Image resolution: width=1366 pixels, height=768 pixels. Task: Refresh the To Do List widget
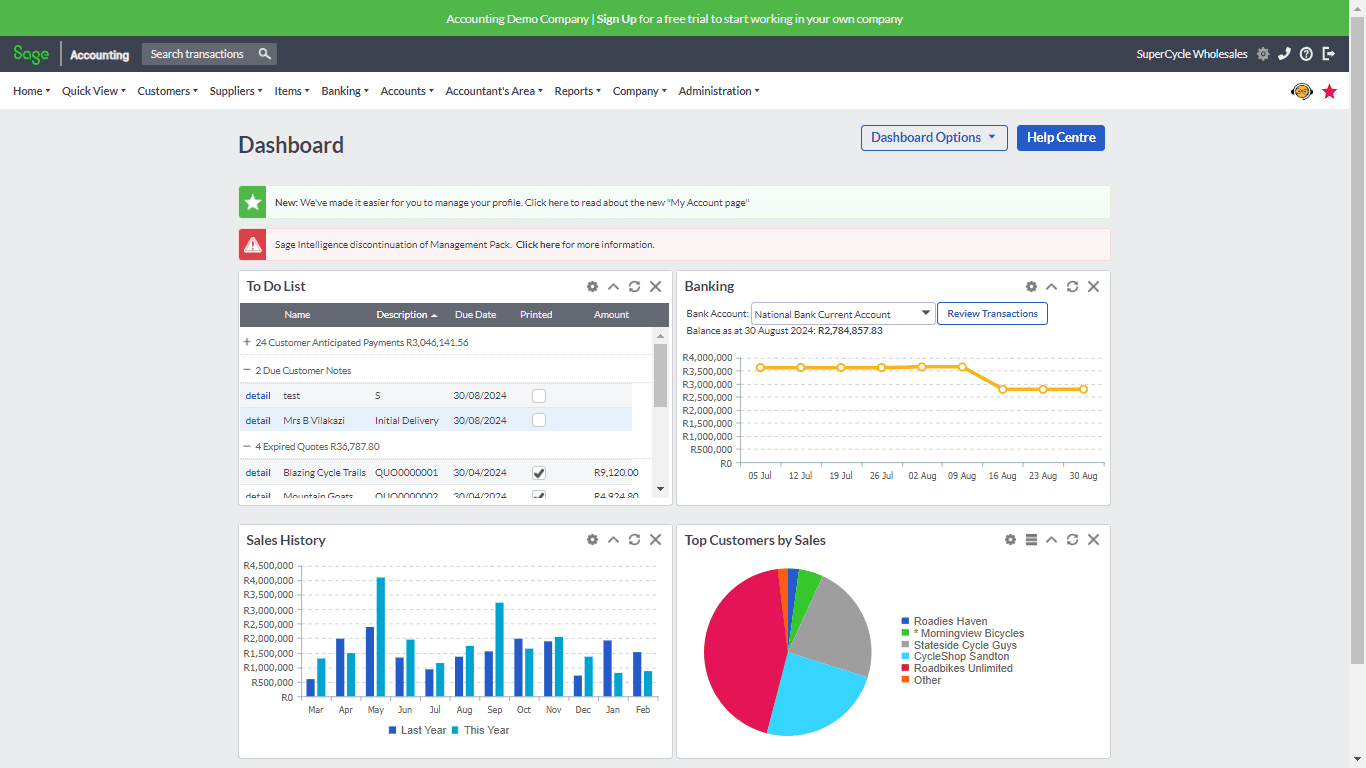(634, 286)
